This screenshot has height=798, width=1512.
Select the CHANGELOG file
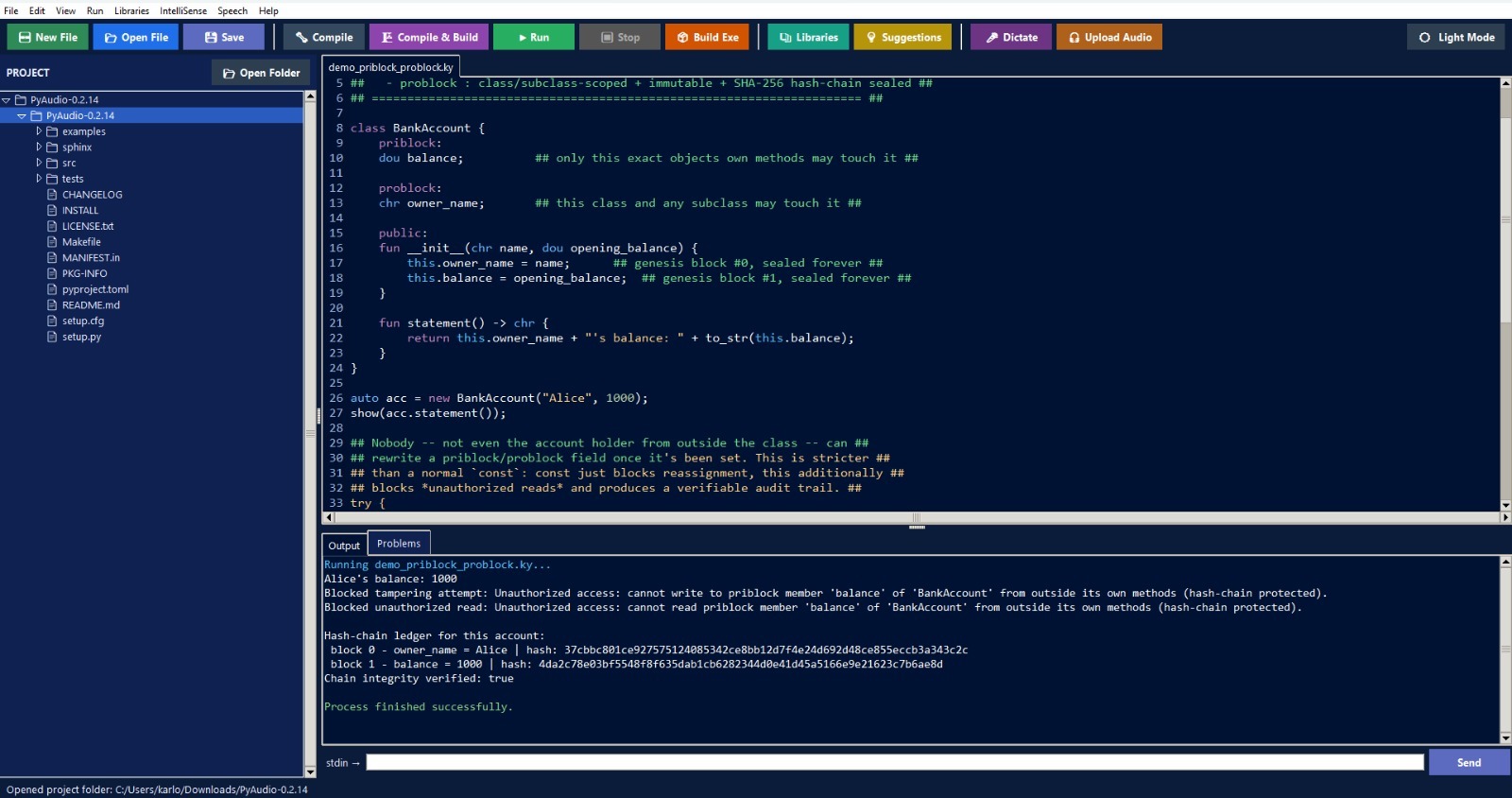[x=92, y=195]
